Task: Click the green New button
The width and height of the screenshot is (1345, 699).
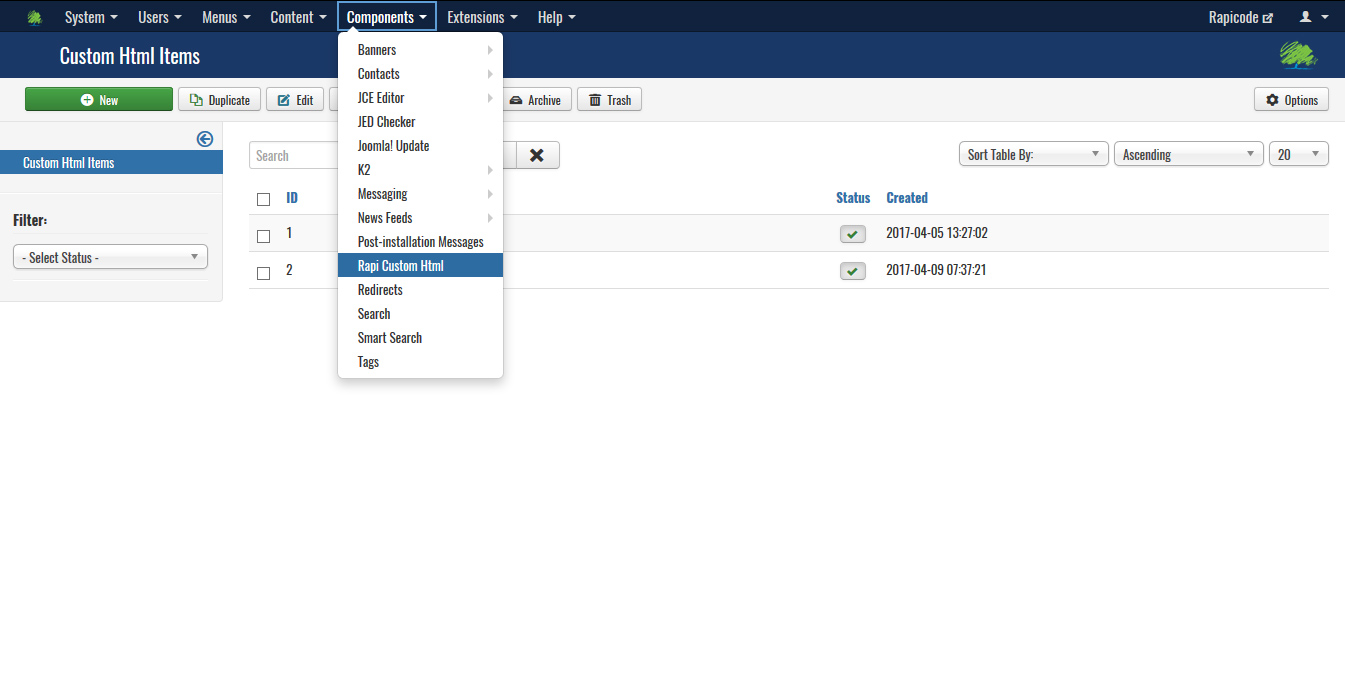Action: (99, 99)
